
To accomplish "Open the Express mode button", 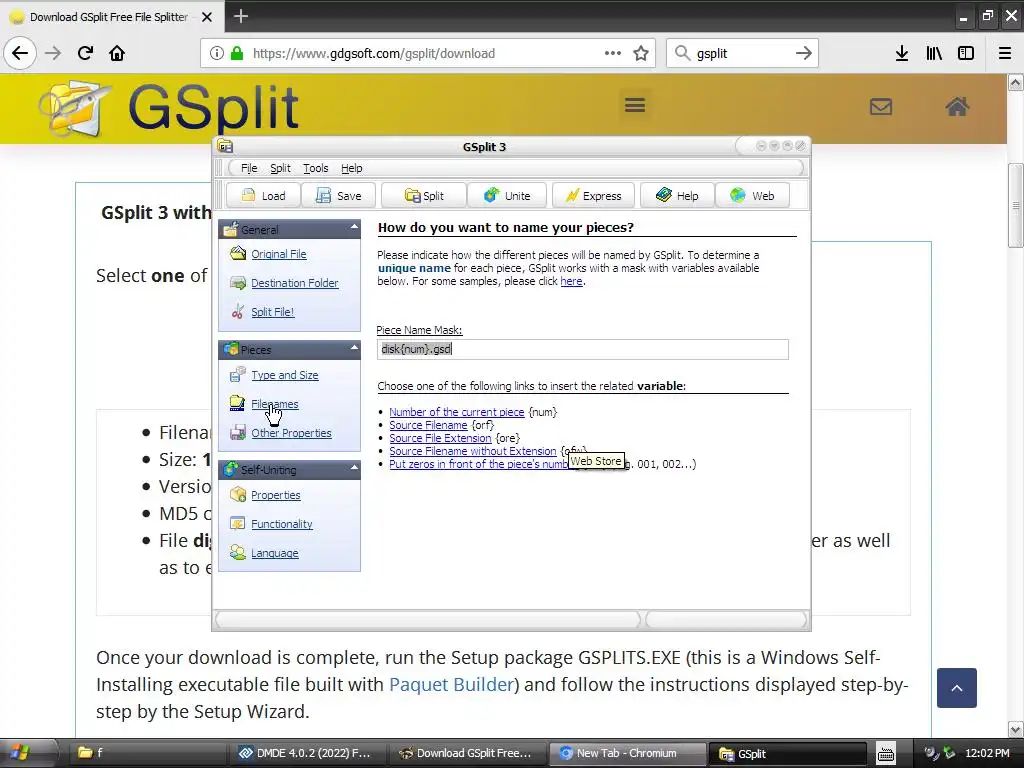I will [x=594, y=196].
